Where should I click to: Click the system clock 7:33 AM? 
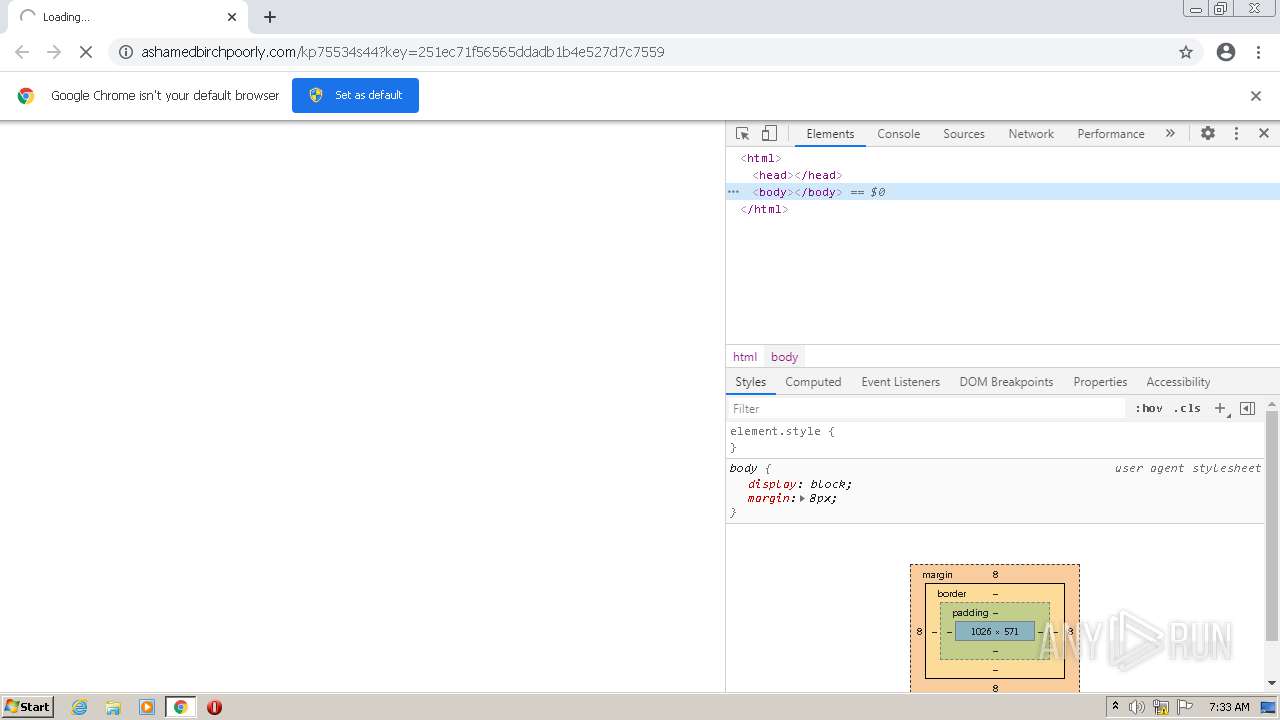click(1229, 707)
